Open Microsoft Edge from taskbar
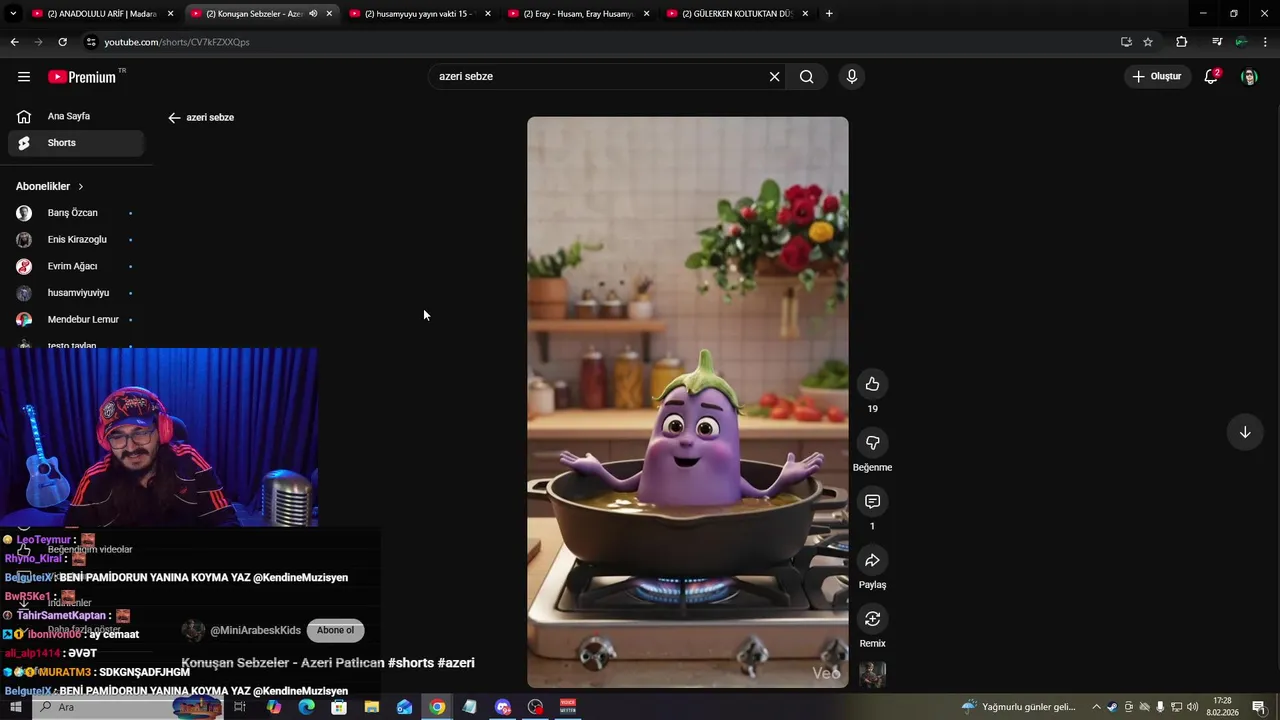Image resolution: width=1280 pixels, height=720 pixels. tap(306, 707)
